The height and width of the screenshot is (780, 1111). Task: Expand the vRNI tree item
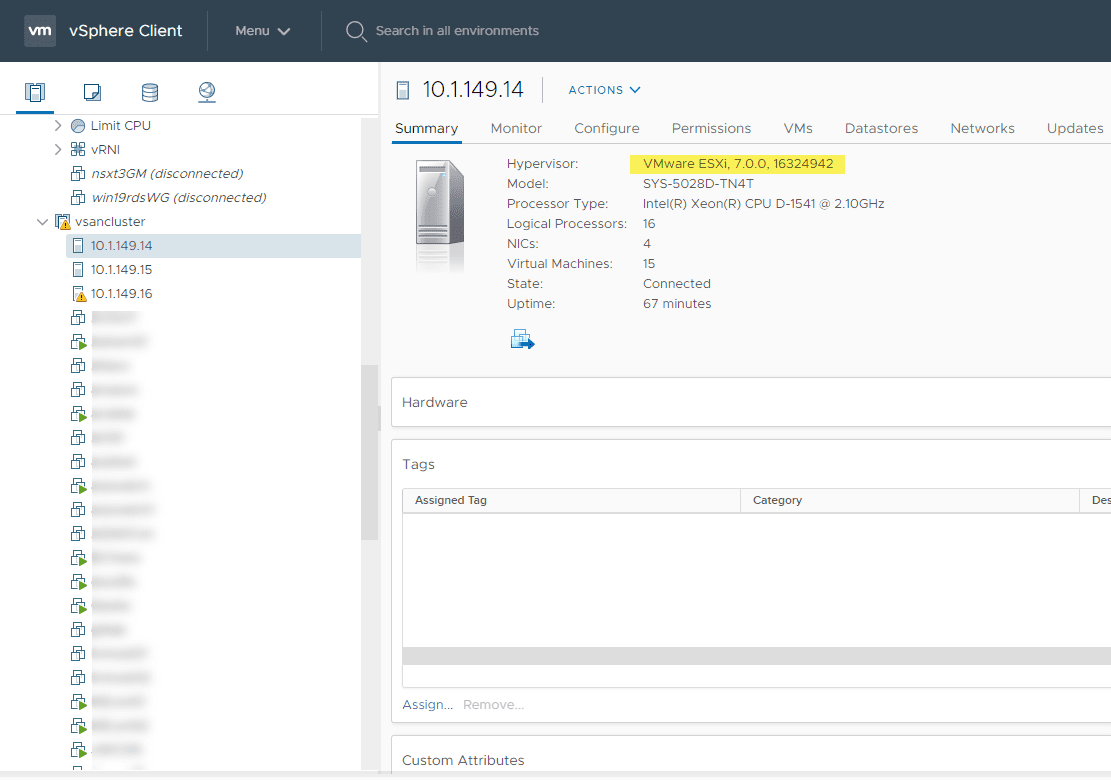58,149
